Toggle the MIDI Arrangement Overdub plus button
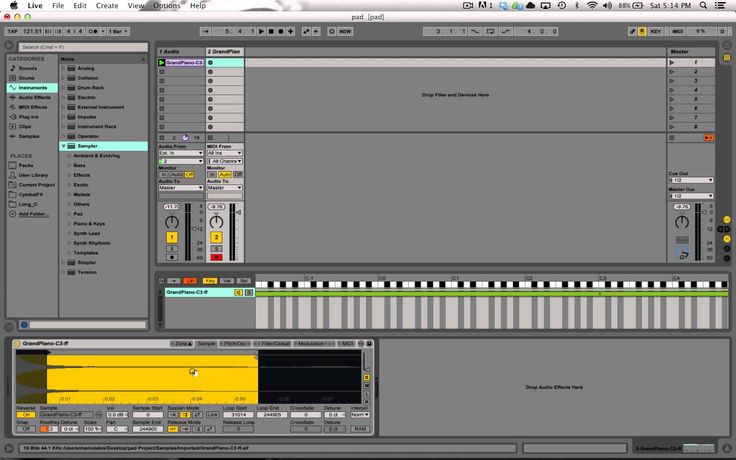 pyautogui.click(x=291, y=31)
